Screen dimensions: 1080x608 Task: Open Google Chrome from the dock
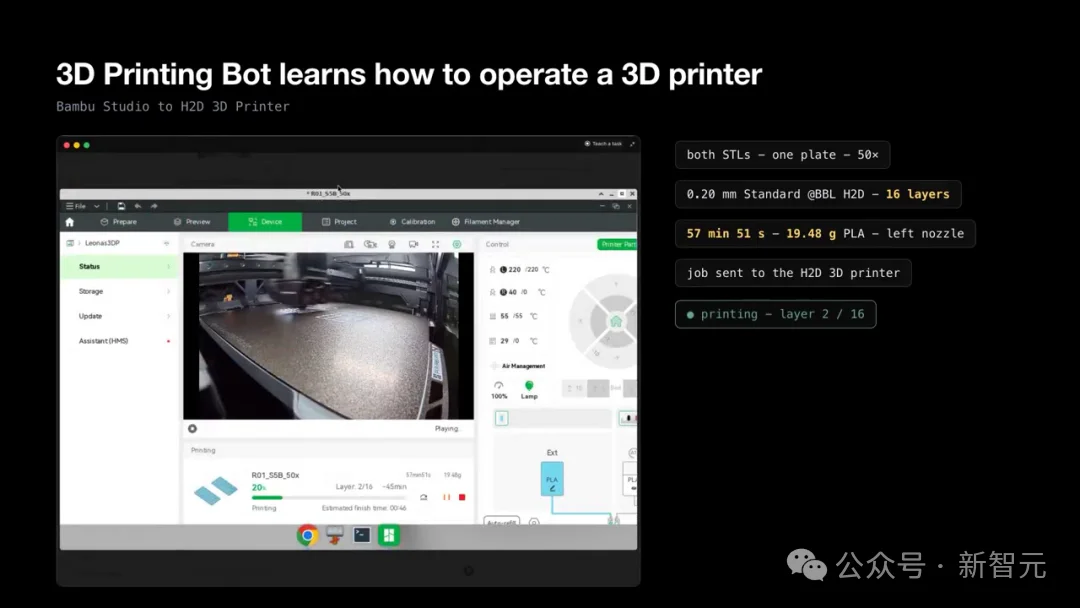(x=307, y=535)
